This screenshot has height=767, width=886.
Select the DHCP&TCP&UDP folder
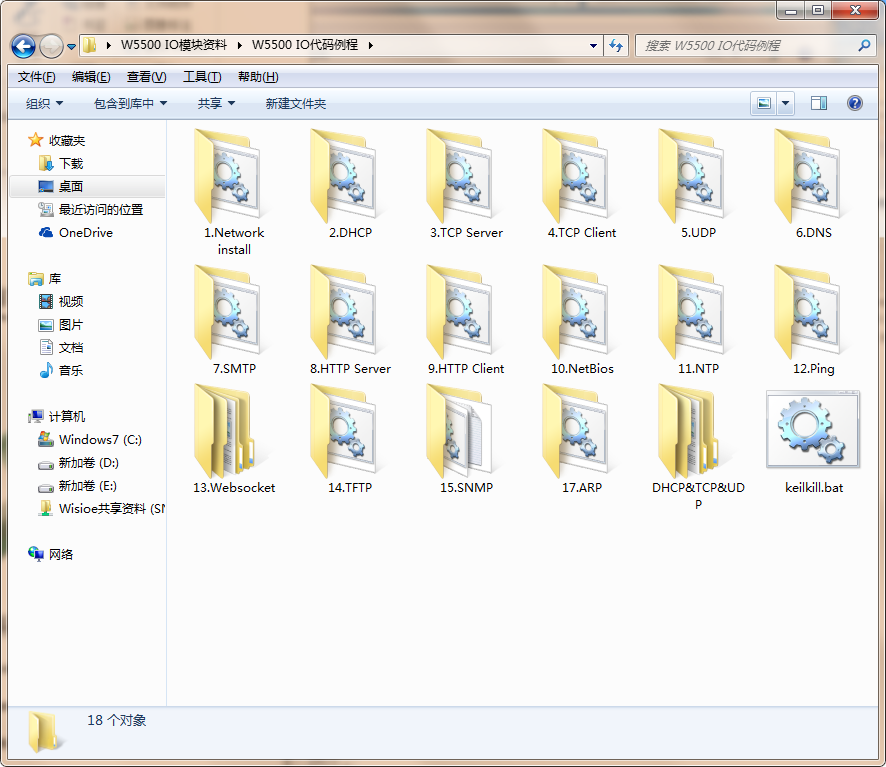pos(697,447)
